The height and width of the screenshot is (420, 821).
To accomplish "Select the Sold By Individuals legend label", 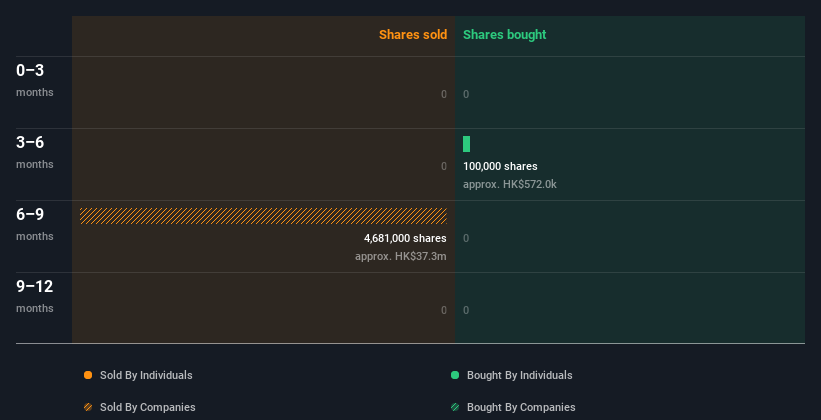I will (146, 375).
